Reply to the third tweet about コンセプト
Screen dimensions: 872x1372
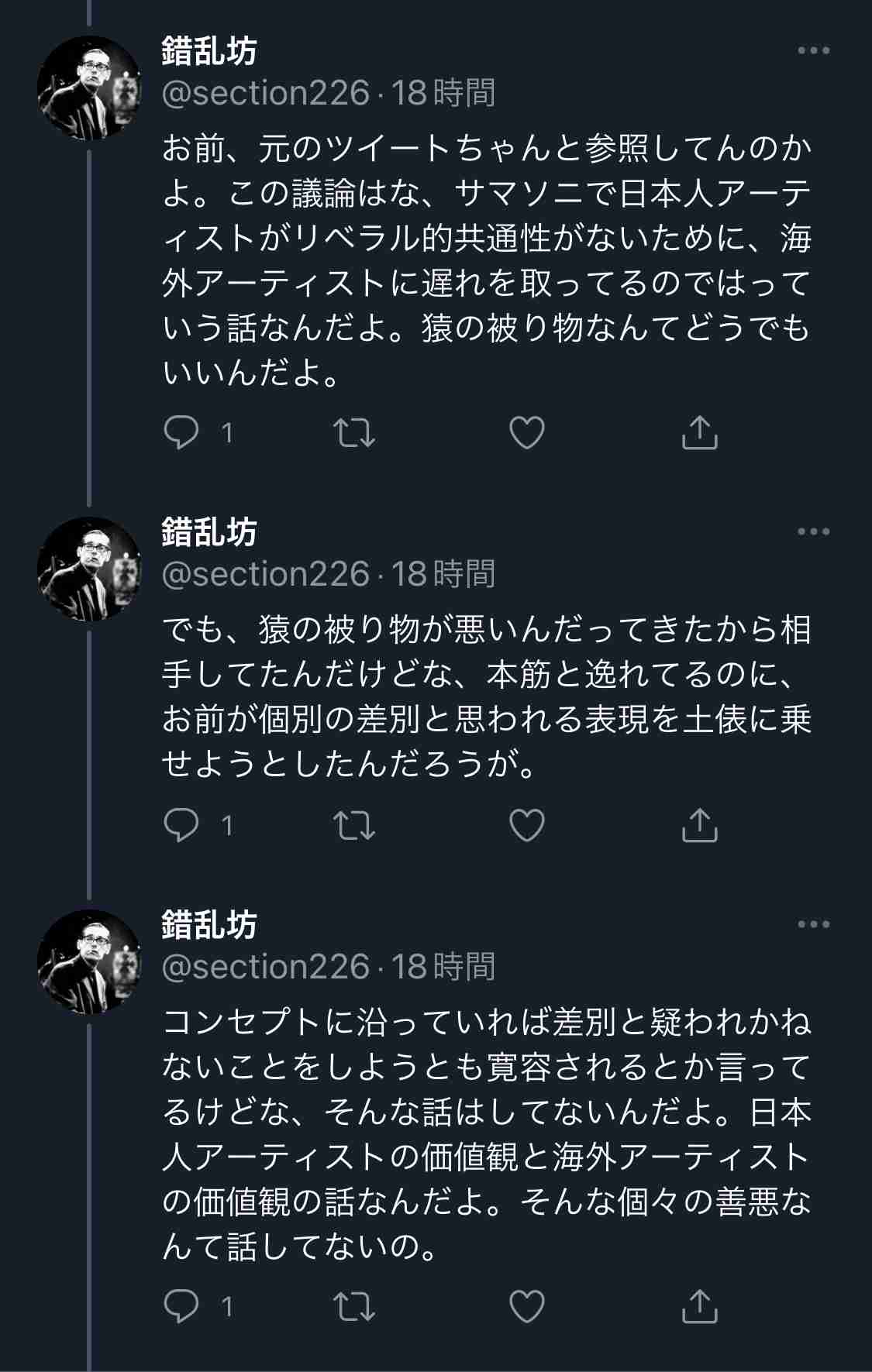click(x=182, y=1307)
